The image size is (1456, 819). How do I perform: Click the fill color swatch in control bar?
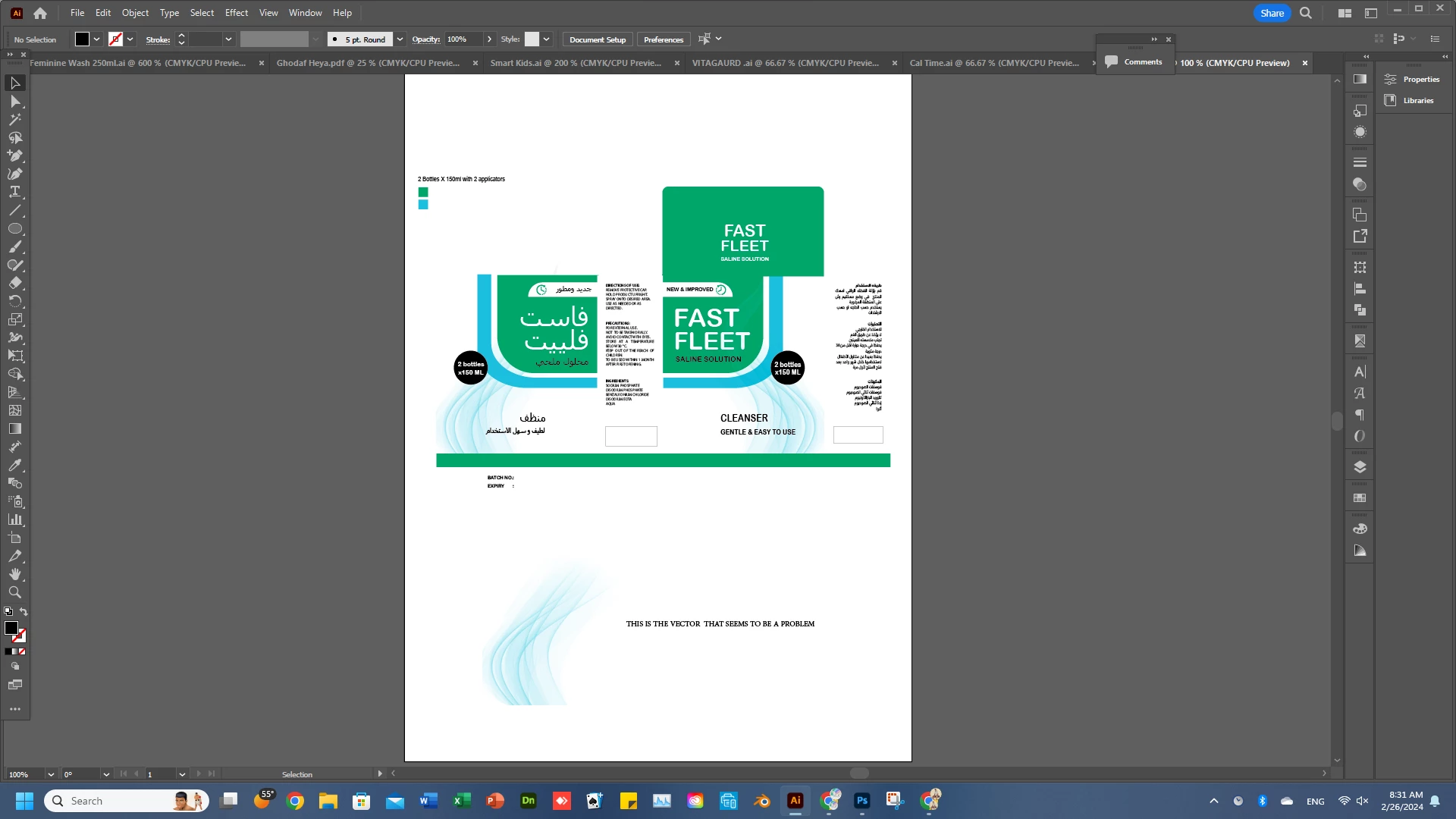pos(82,39)
